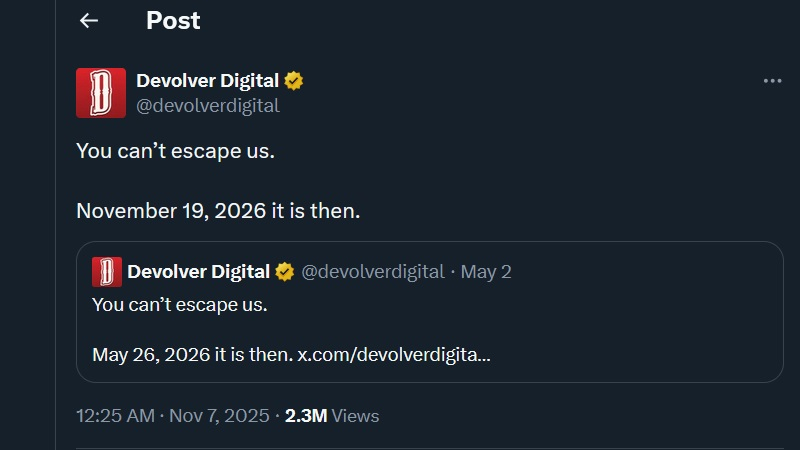Click the @devolverdigital handle in quoted post
This screenshot has width=800, height=450.
pos(372,272)
